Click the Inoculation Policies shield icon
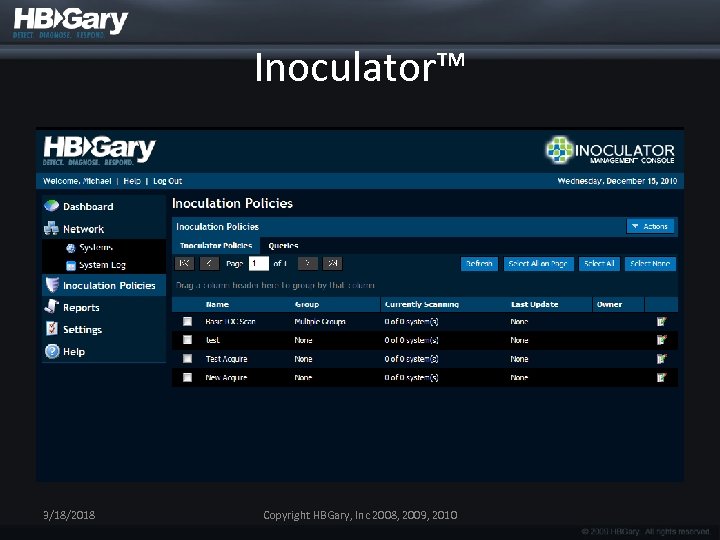 pyautogui.click(x=52, y=285)
